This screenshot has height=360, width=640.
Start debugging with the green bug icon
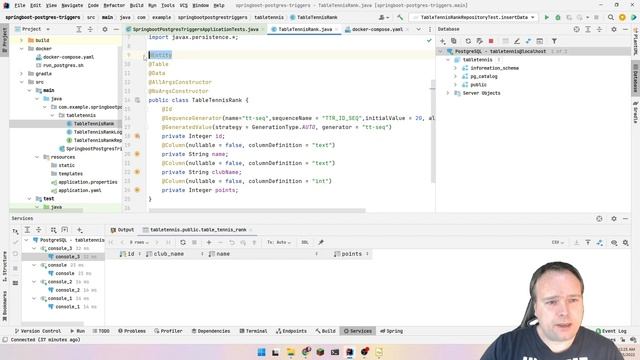tap(558, 18)
